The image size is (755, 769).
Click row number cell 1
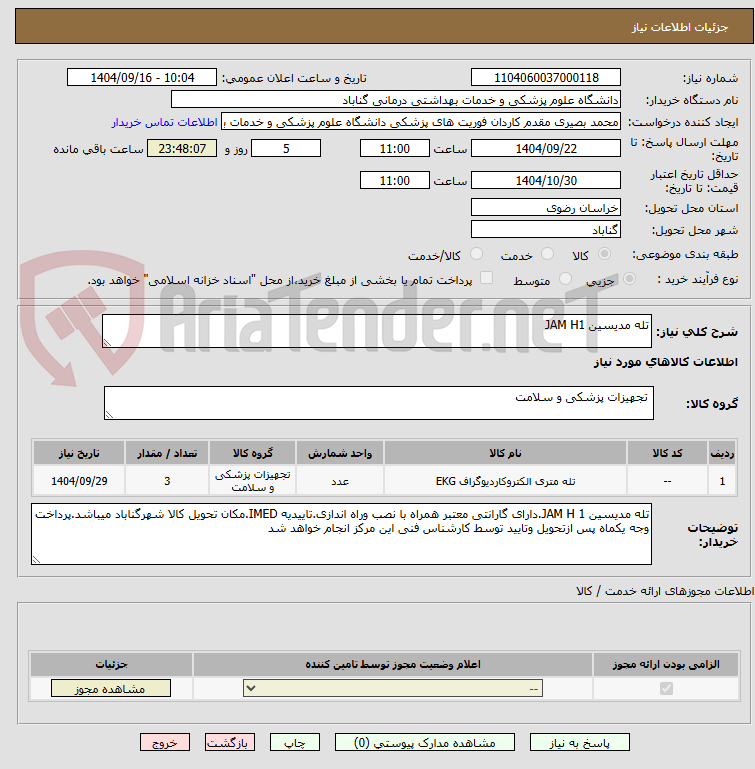[x=722, y=481]
